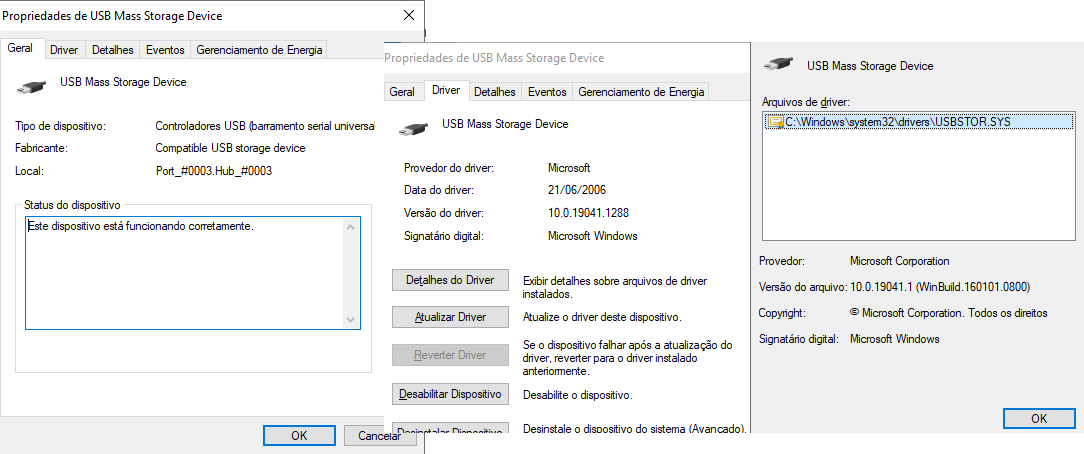Select Driver tab in middle window
The image size is (1084, 454).
(446, 91)
